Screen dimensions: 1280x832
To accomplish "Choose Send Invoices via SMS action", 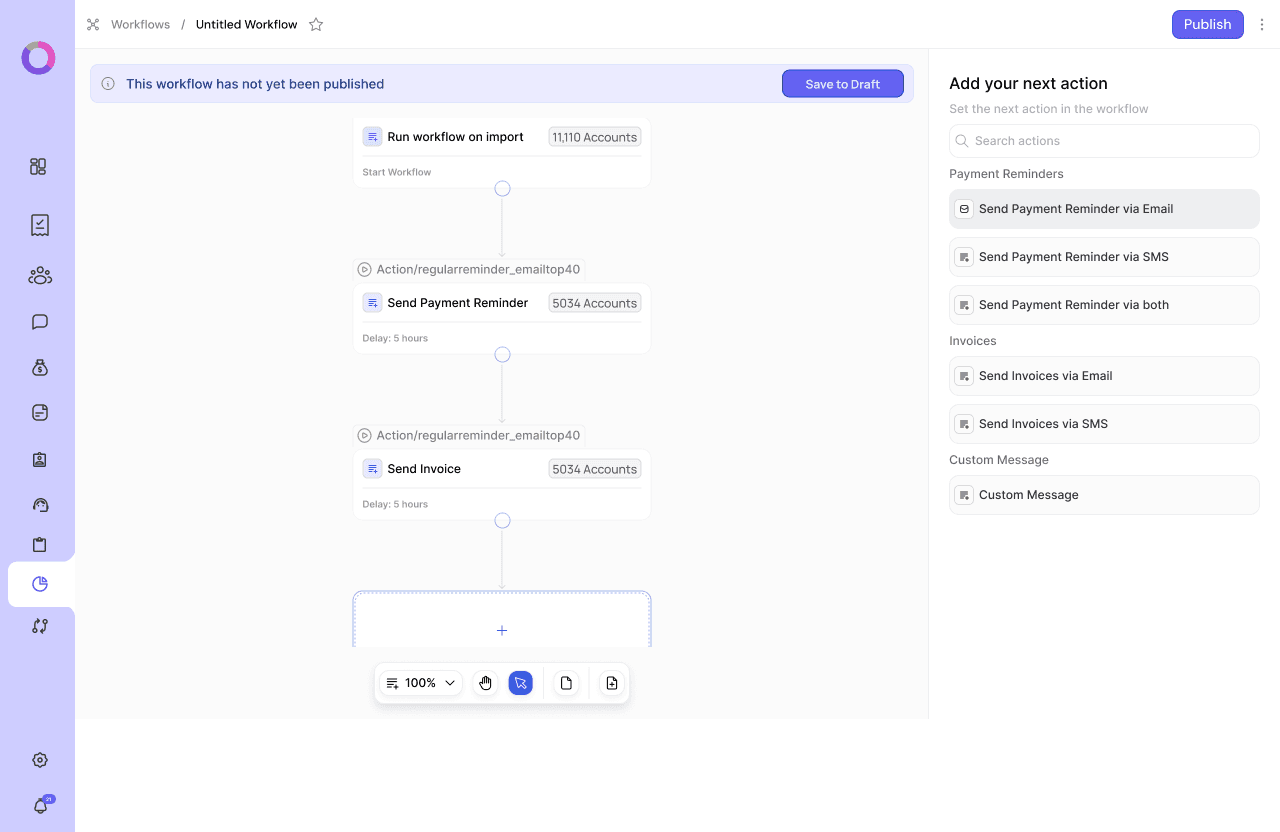I will pos(1104,424).
